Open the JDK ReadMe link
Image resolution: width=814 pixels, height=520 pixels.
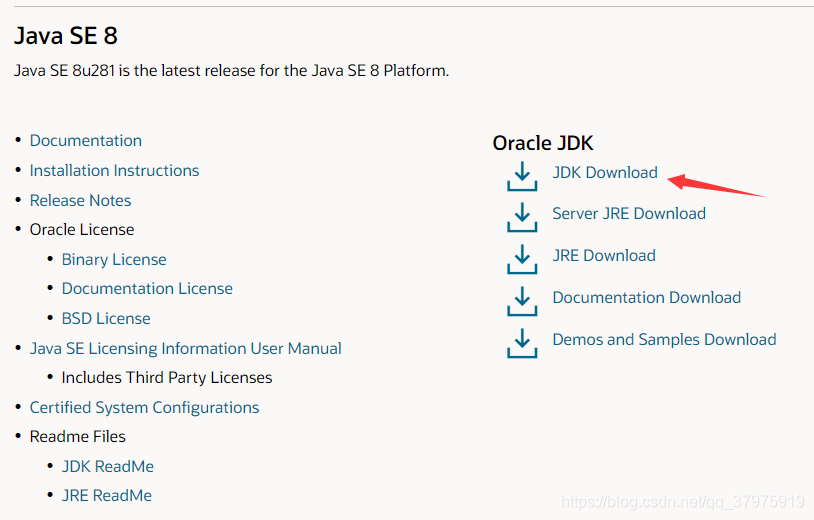click(x=107, y=467)
